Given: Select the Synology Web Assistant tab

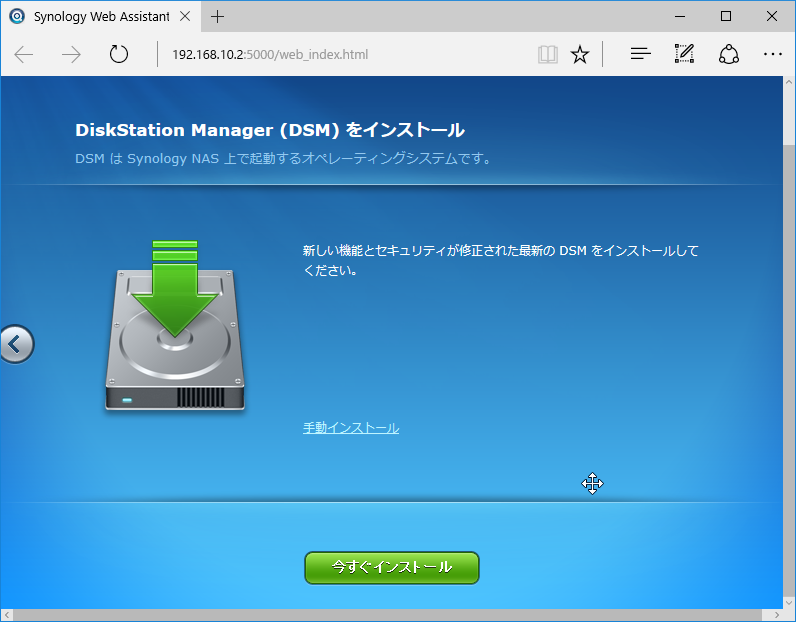Looking at the screenshot, I should click(101, 16).
